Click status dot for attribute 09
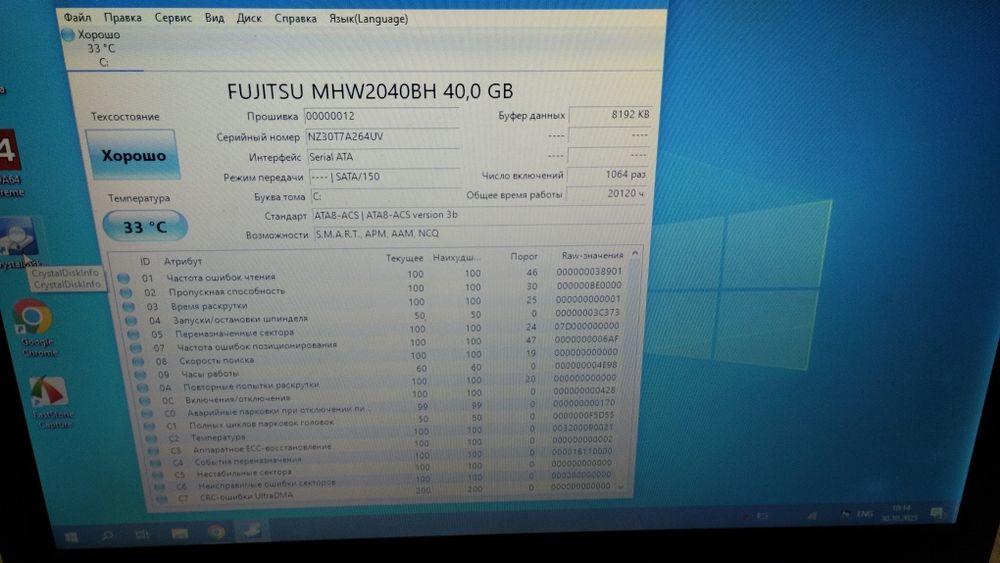Image resolution: width=1000 pixels, height=563 pixels. pyautogui.click(x=140, y=375)
